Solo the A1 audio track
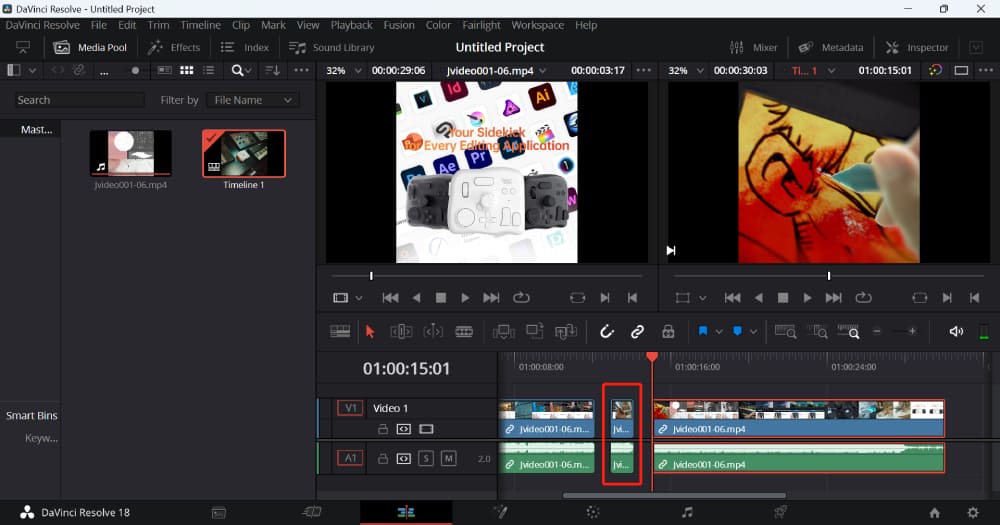This screenshot has width=1000, height=525. point(426,458)
